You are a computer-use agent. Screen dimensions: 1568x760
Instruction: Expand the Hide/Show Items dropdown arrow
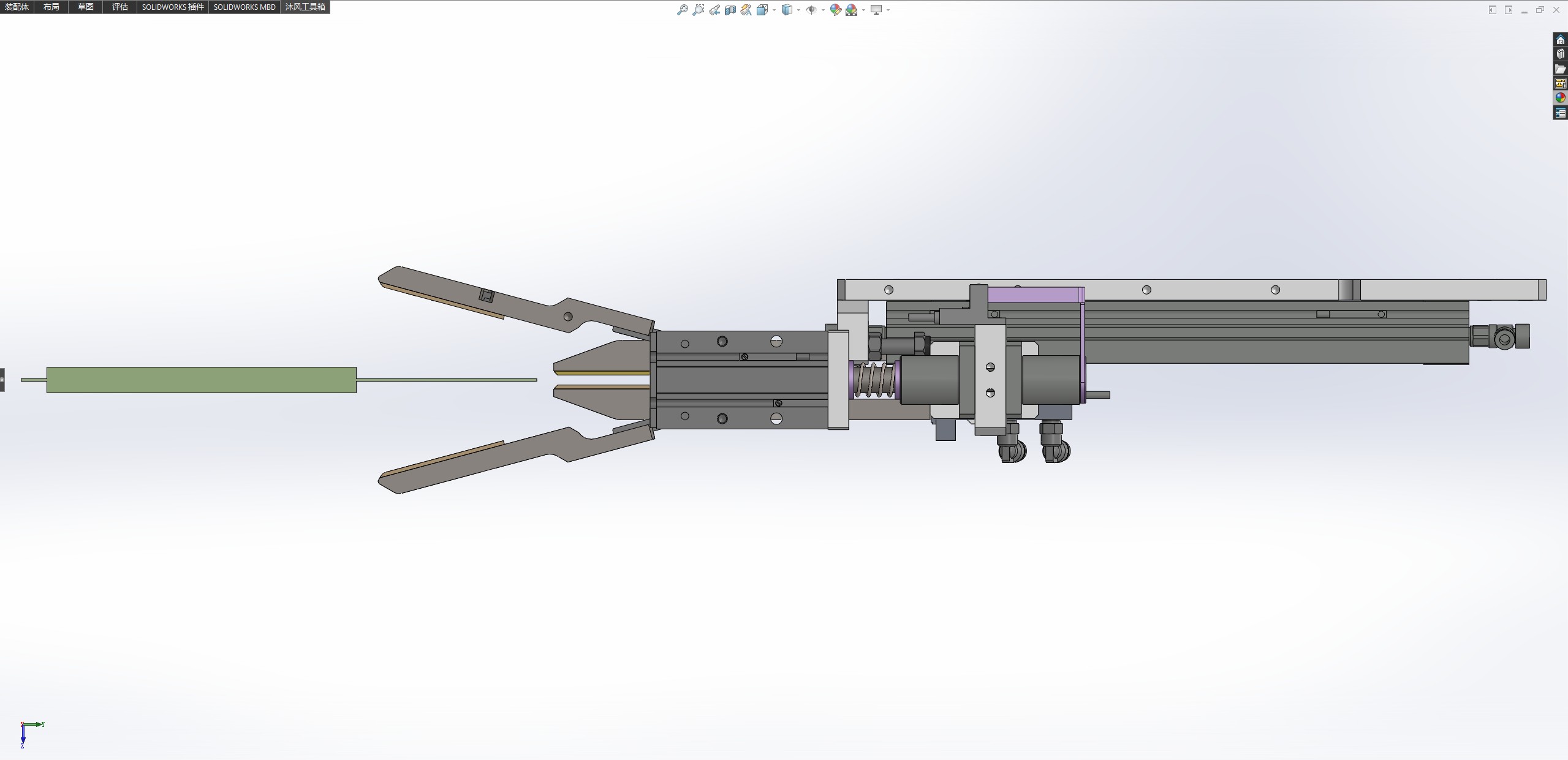822,10
